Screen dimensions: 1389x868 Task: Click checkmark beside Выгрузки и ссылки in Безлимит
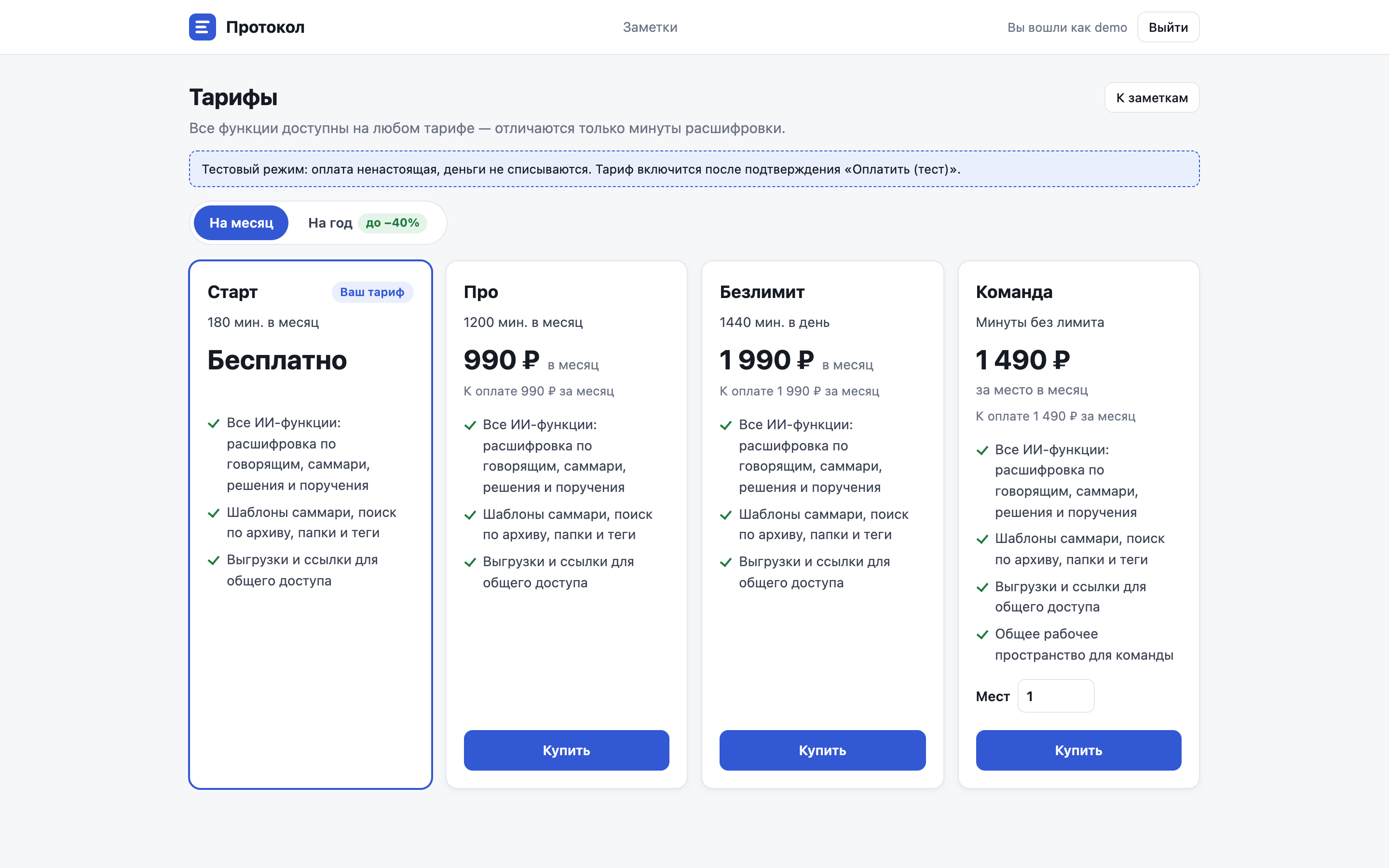click(x=726, y=563)
